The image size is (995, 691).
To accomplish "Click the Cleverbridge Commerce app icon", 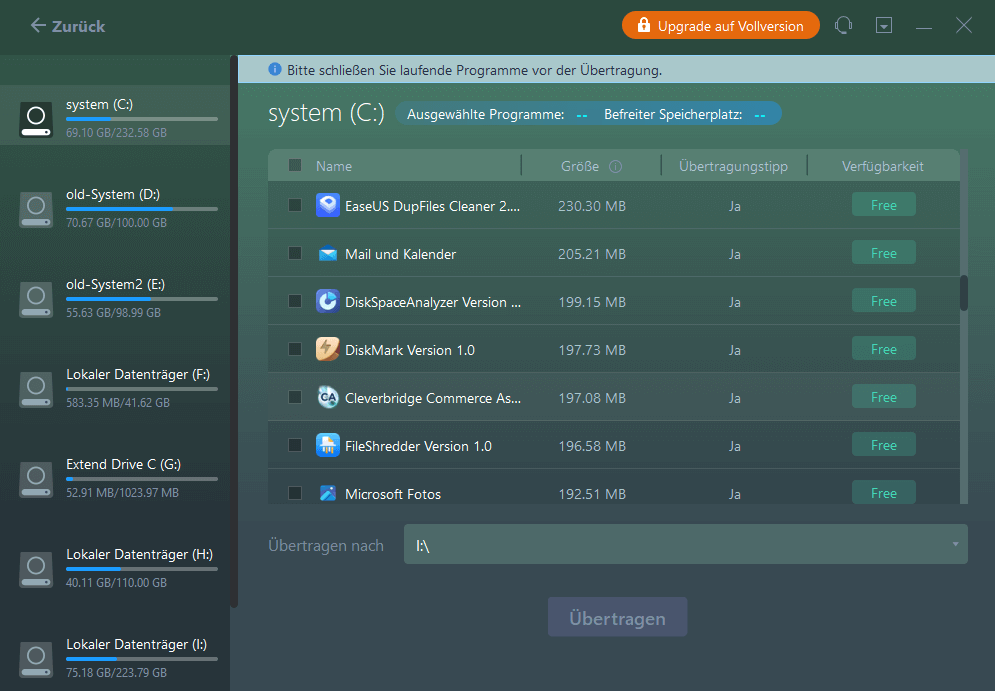I will point(327,397).
